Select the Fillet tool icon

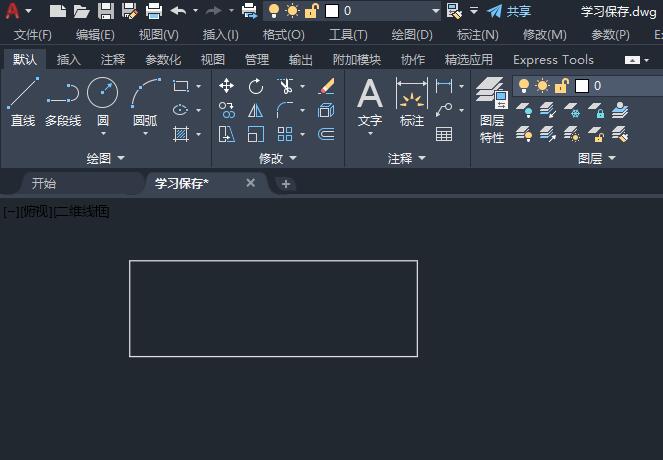click(x=285, y=110)
